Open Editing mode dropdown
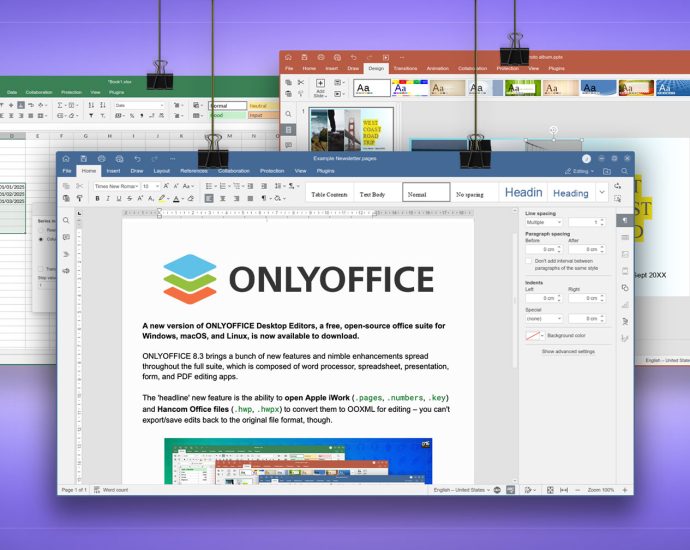 click(x=579, y=171)
